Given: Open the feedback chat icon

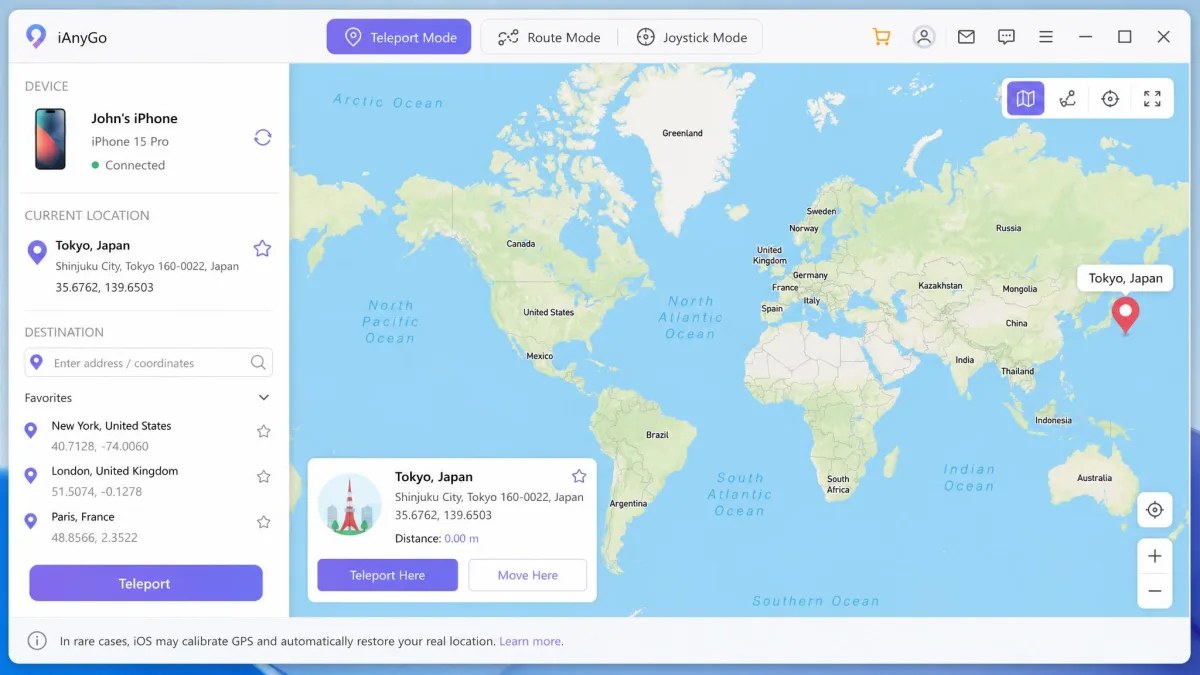Looking at the screenshot, I should coord(1007,37).
